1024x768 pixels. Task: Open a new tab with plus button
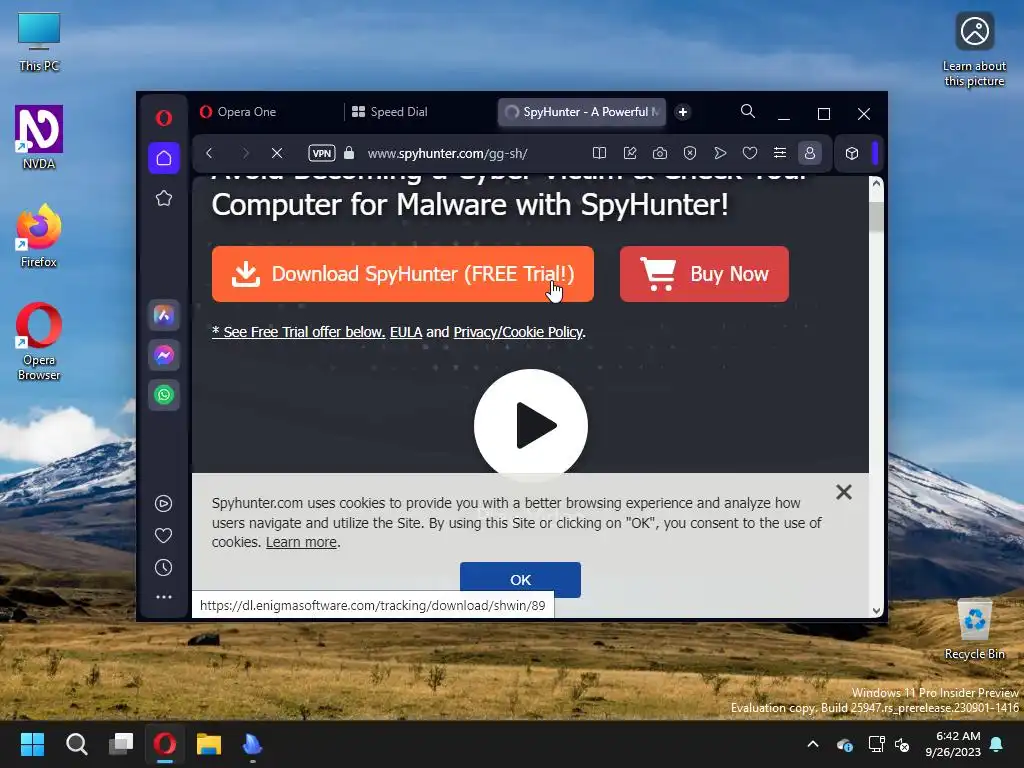point(682,112)
